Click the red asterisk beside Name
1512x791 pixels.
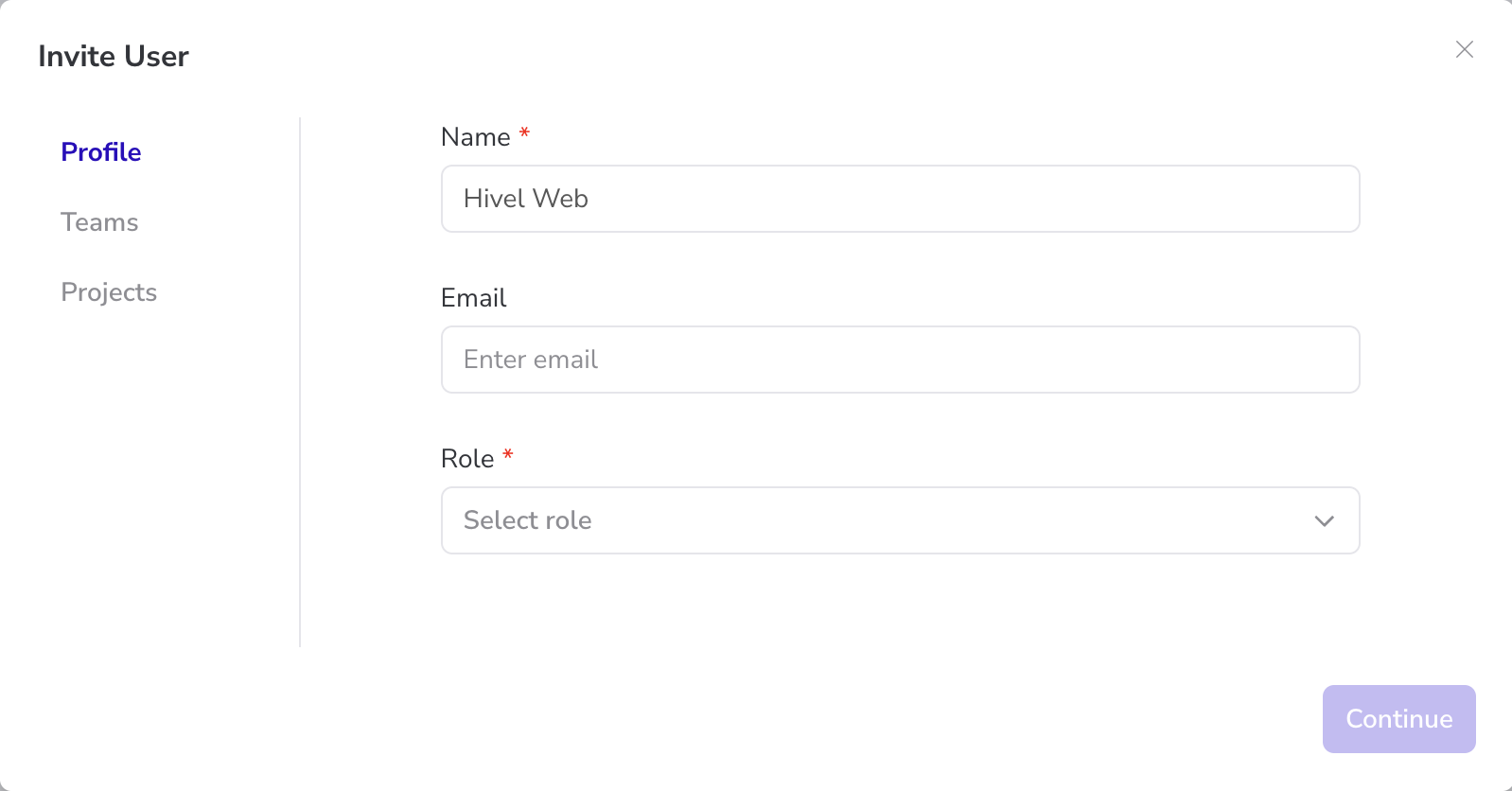tap(524, 133)
